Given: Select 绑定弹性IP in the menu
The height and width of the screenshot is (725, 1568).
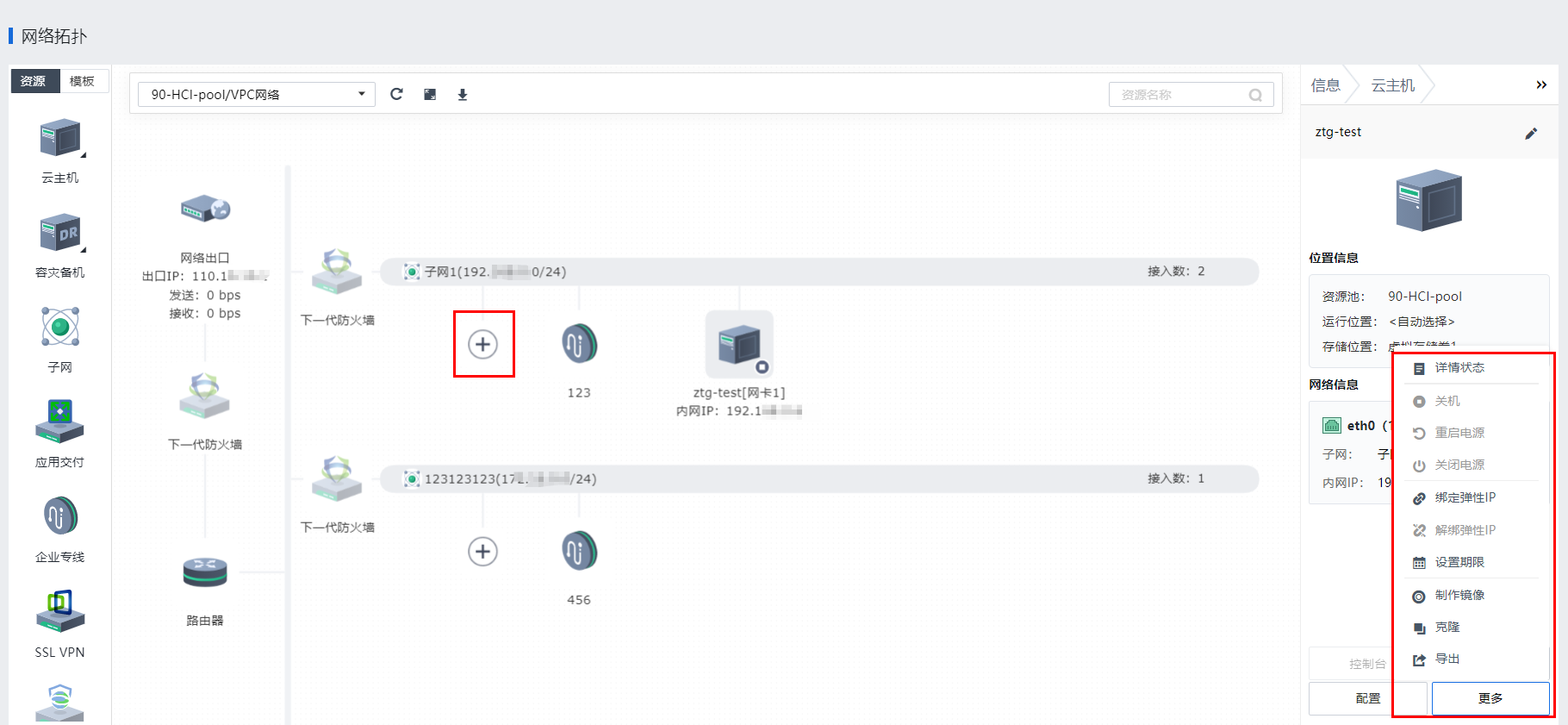Looking at the screenshot, I should coord(1465,497).
